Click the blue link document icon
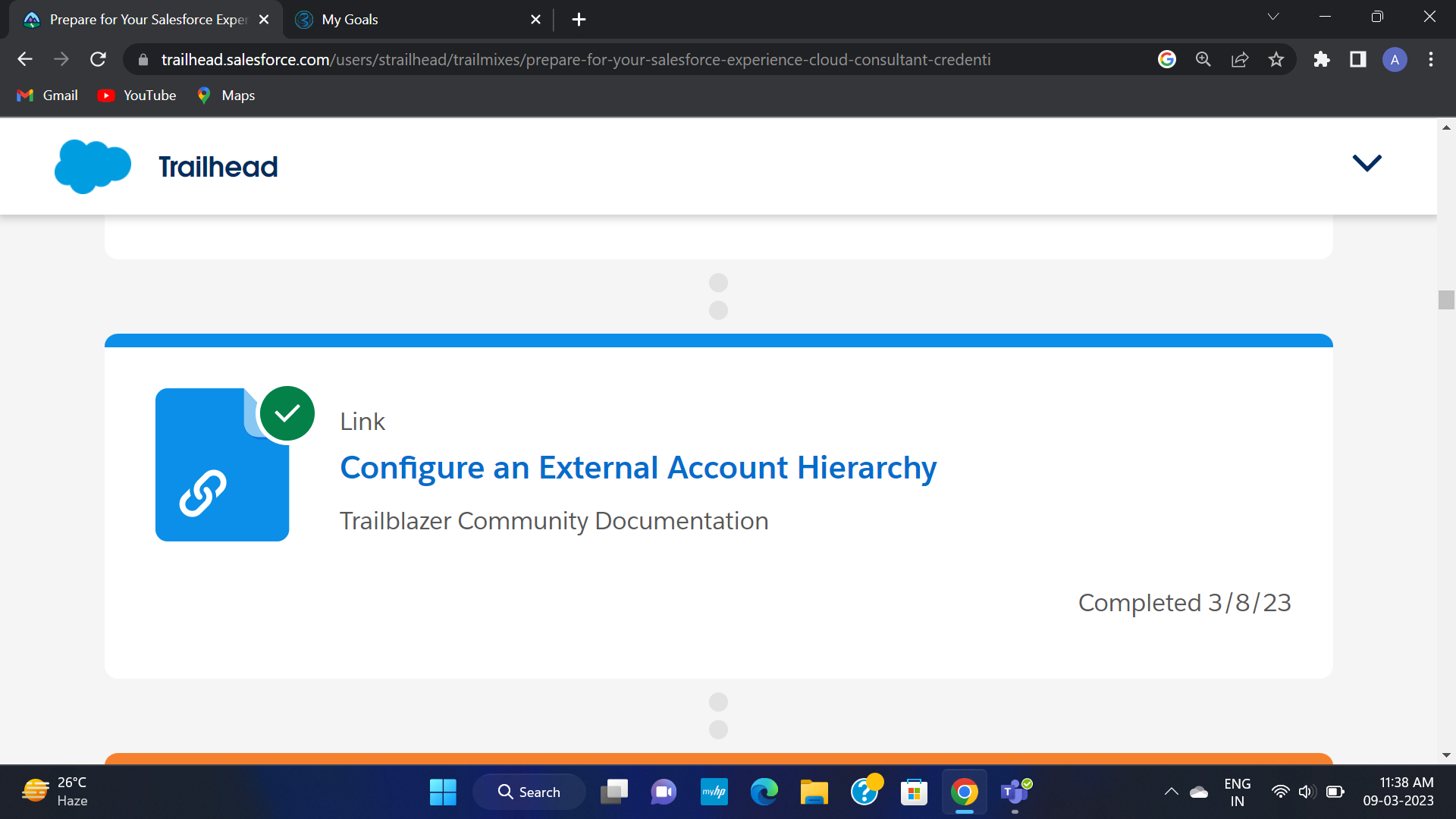Screen dimensions: 1456x819 pos(222,464)
